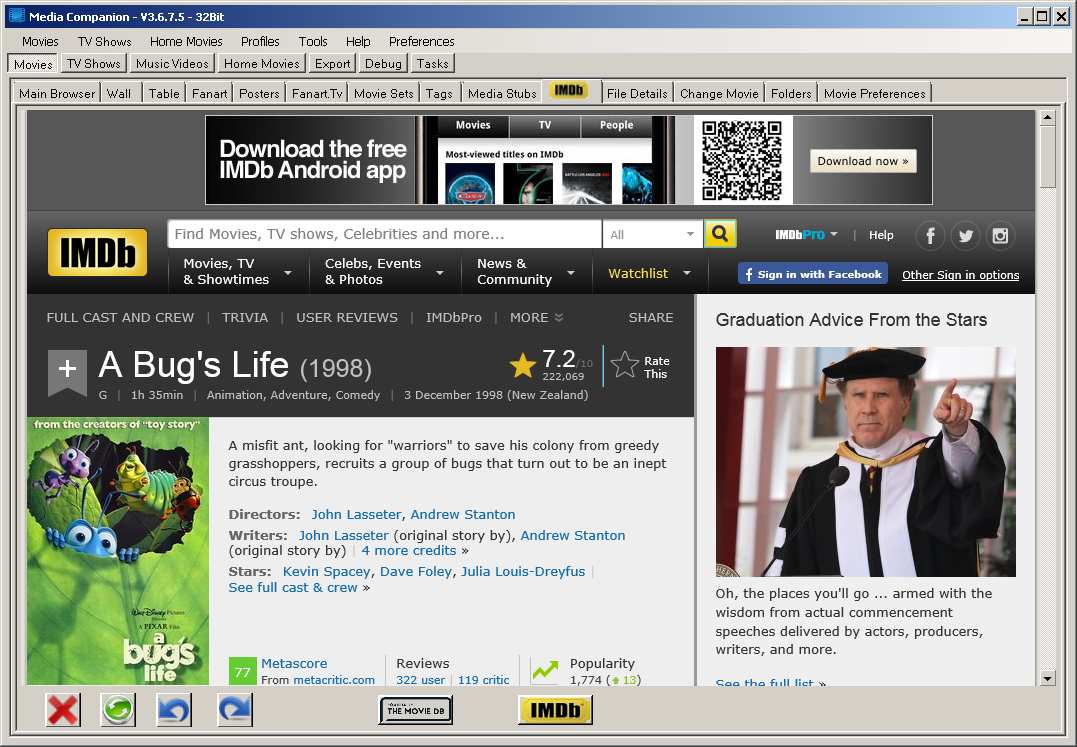This screenshot has width=1077, height=747.
Task: Click A Bug's Life poster thumbnail
Action: coord(118,551)
